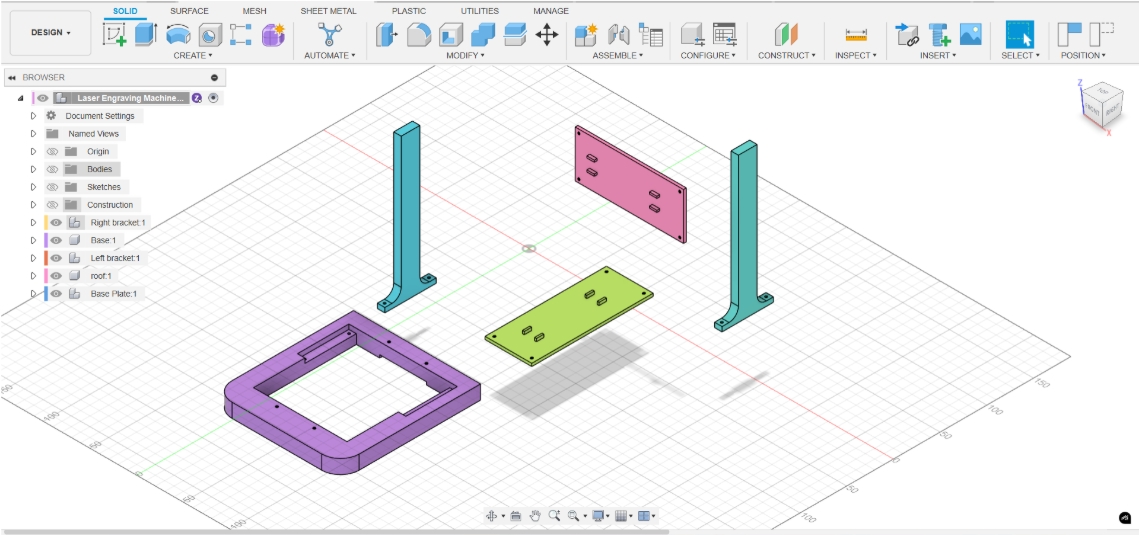
Task: Select the Joint tool
Action: click(618, 34)
